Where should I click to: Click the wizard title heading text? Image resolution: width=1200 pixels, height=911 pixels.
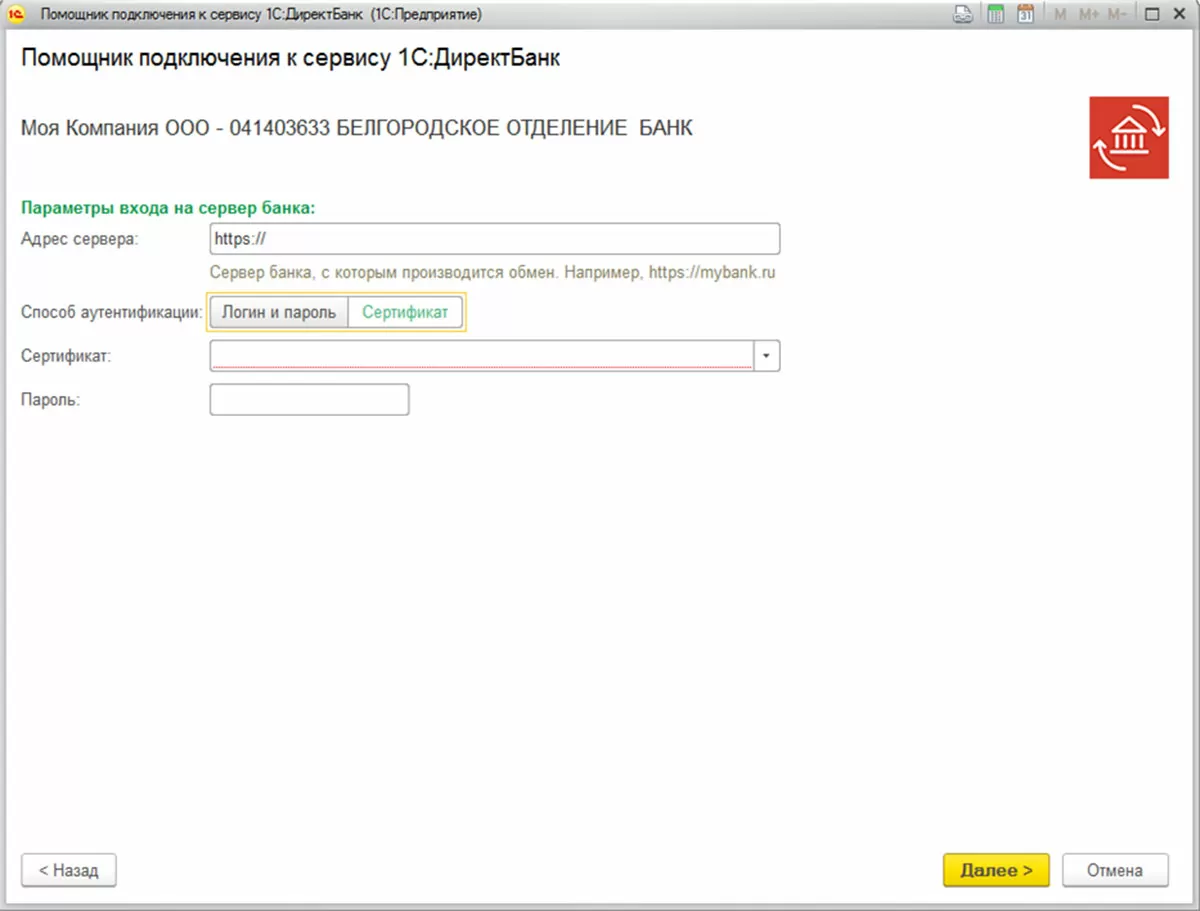[x=291, y=59]
